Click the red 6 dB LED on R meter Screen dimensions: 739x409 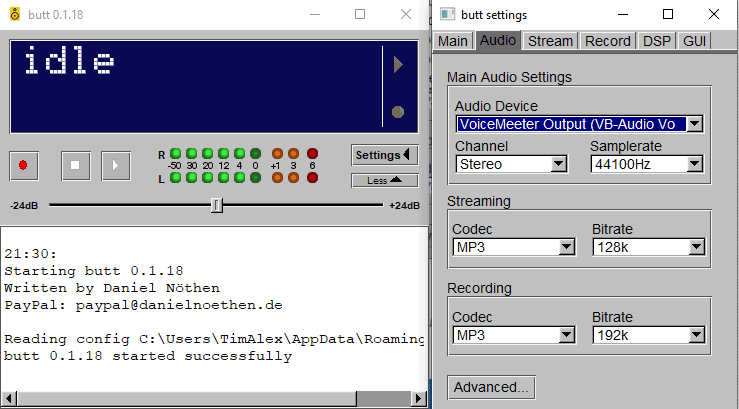(312, 154)
